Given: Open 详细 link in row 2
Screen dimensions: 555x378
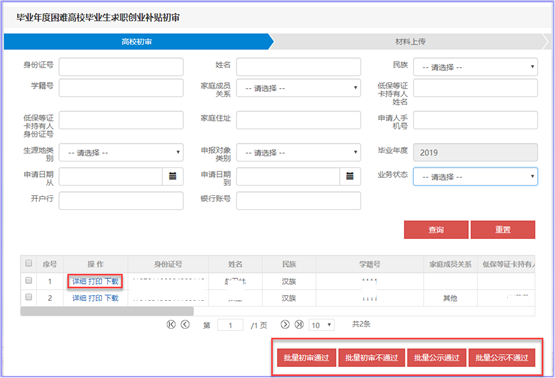Looking at the screenshot, I should coord(79,298).
